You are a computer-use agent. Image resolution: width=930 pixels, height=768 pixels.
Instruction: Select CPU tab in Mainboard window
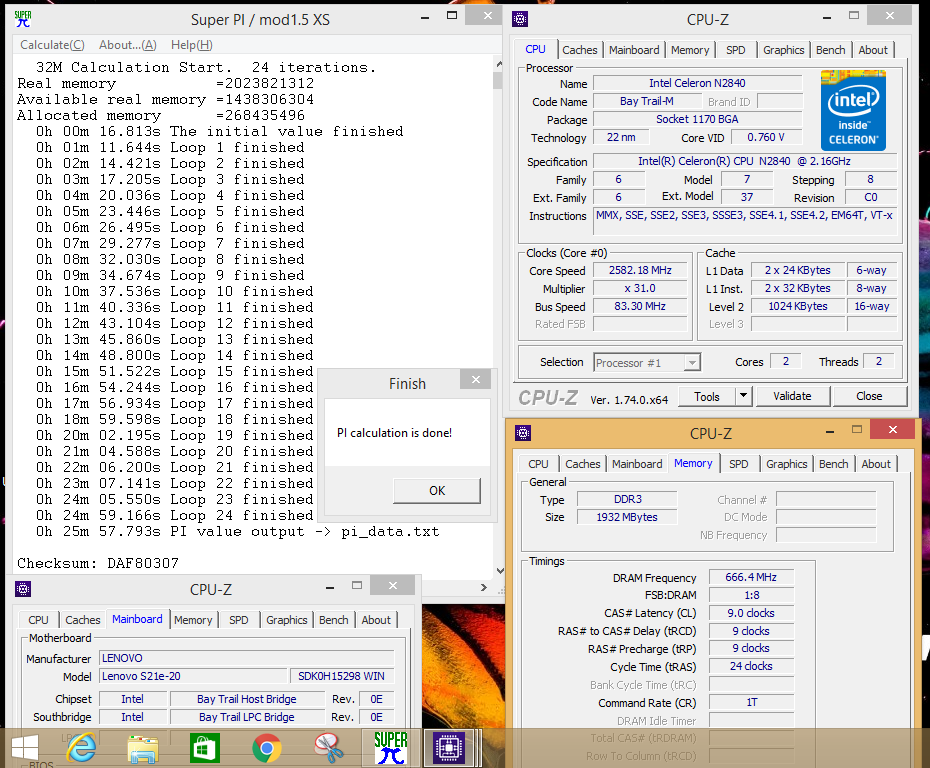pyautogui.click(x=38, y=620)
